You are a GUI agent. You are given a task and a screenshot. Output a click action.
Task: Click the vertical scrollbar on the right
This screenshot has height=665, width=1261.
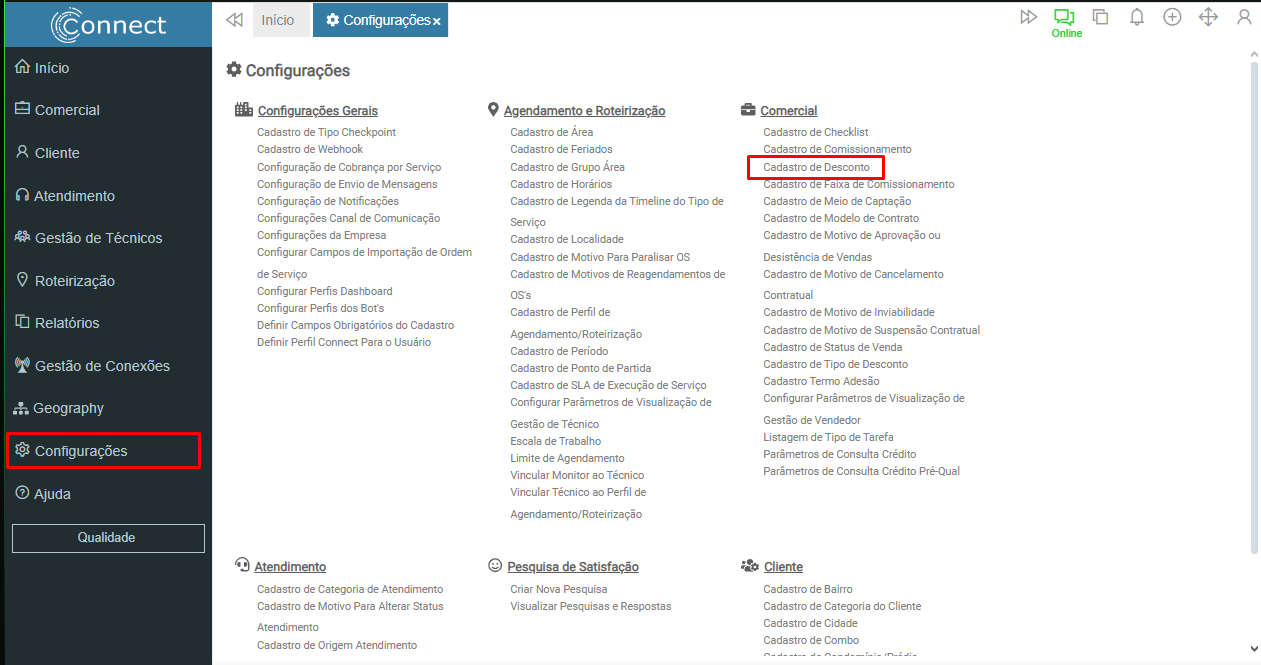(x=1254, y=300)
